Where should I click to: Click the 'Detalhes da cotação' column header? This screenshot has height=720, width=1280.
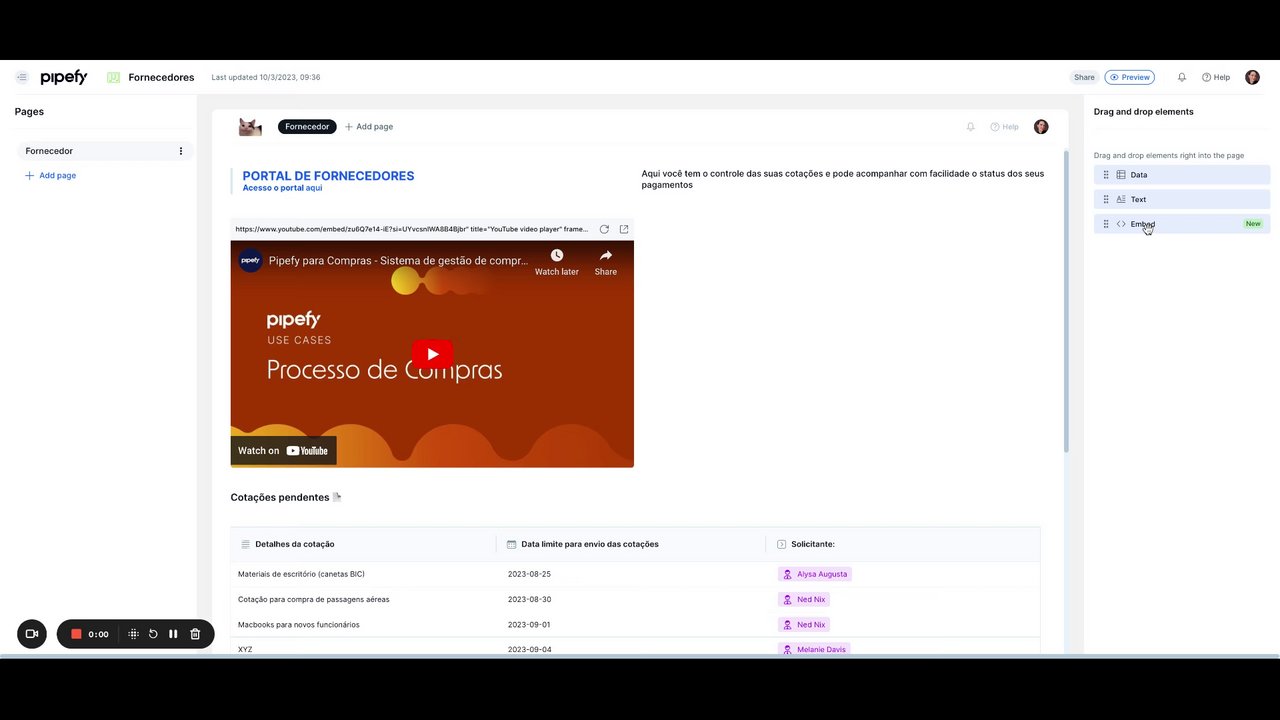294,544
